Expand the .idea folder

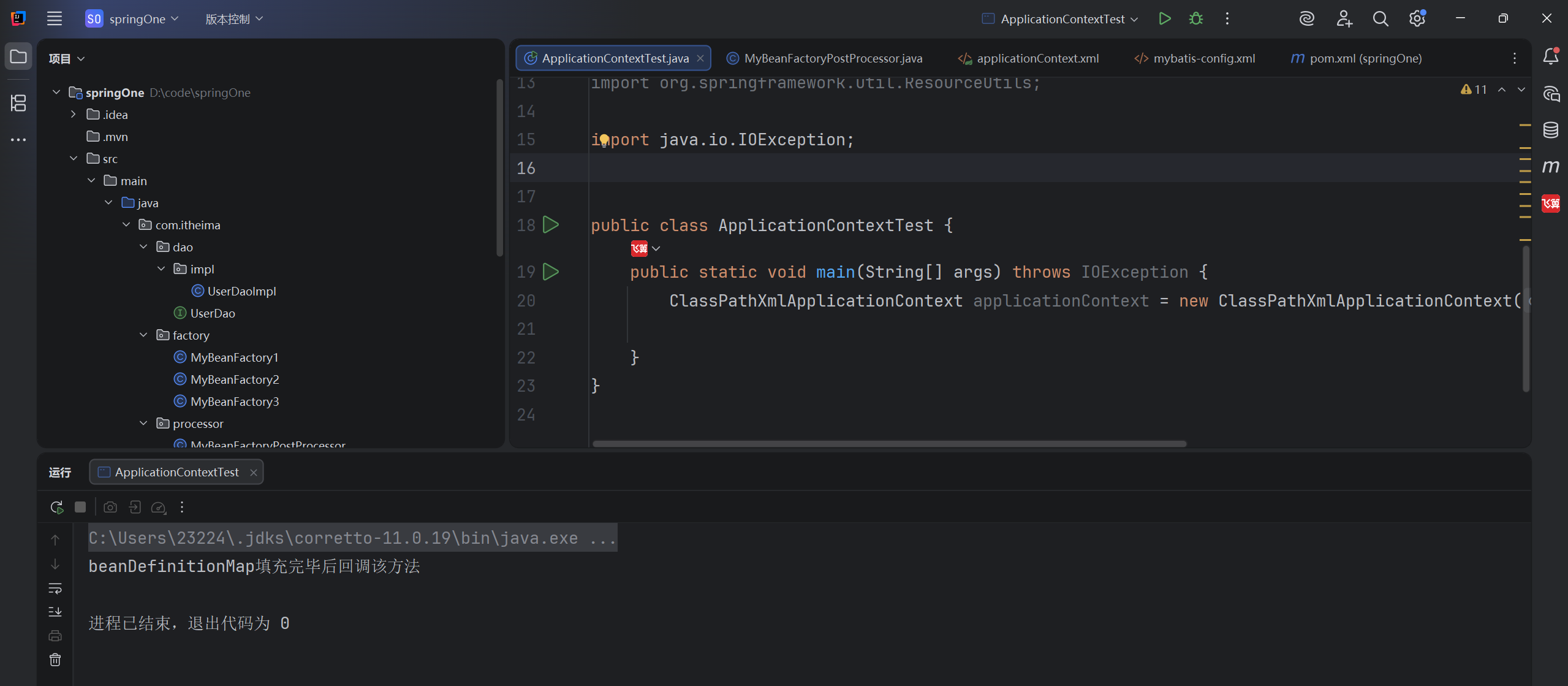[74, 115]
